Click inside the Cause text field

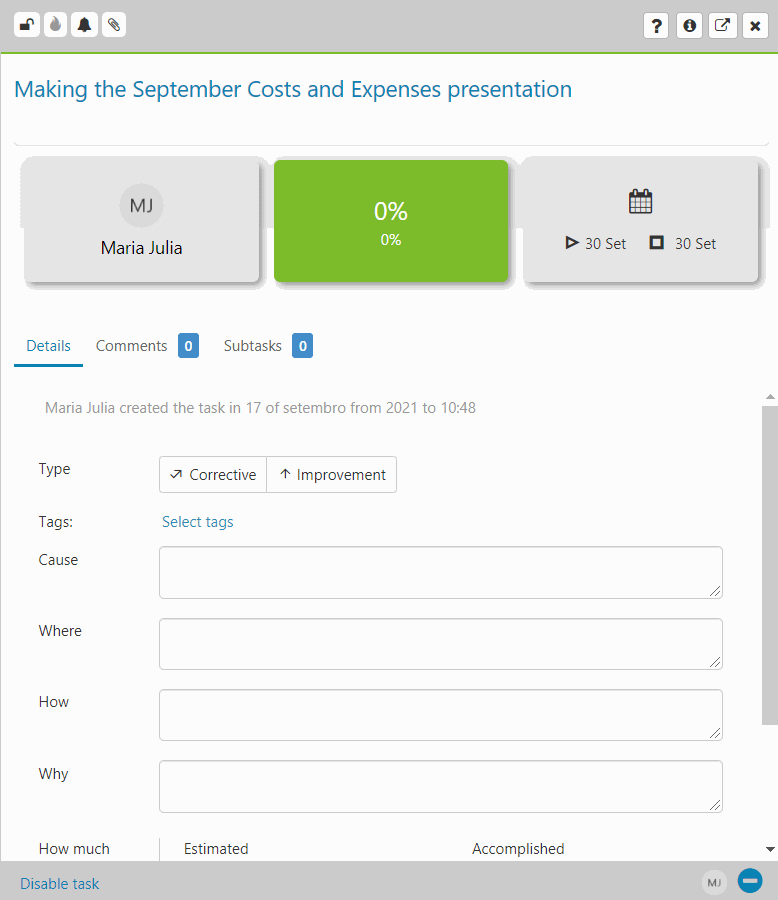[441, 572]
